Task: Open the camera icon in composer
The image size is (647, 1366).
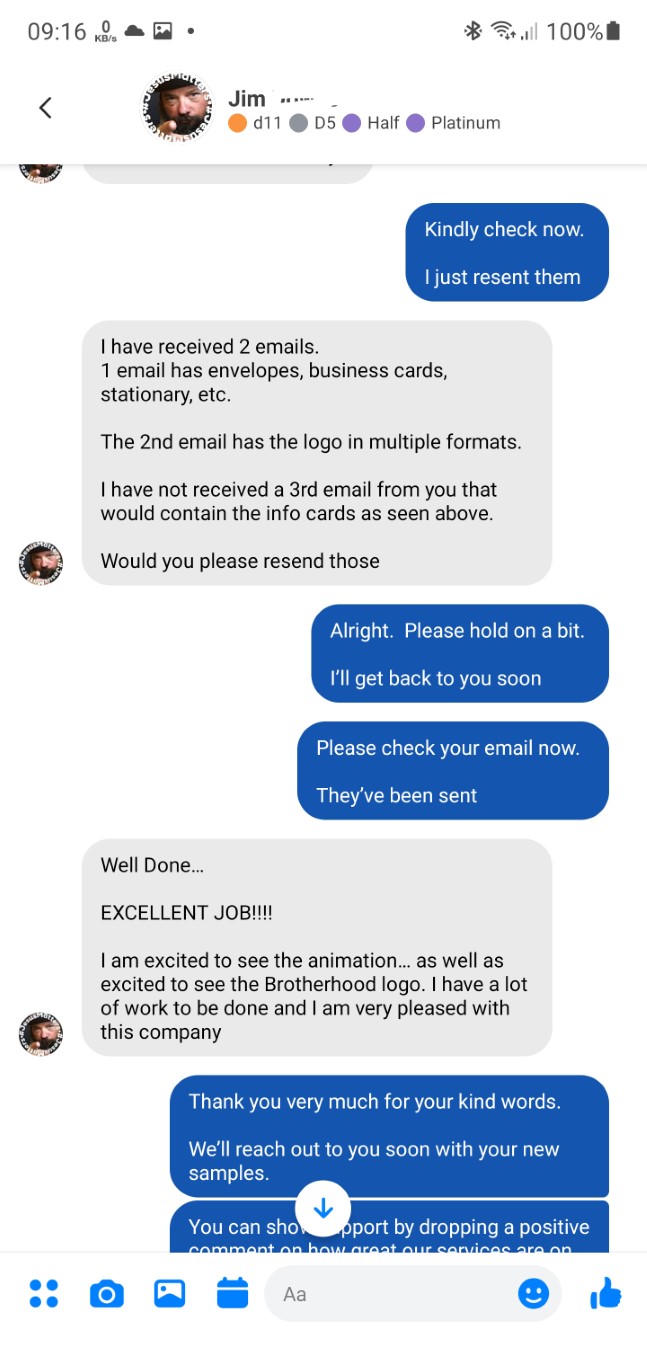Action: (106, 1294)
